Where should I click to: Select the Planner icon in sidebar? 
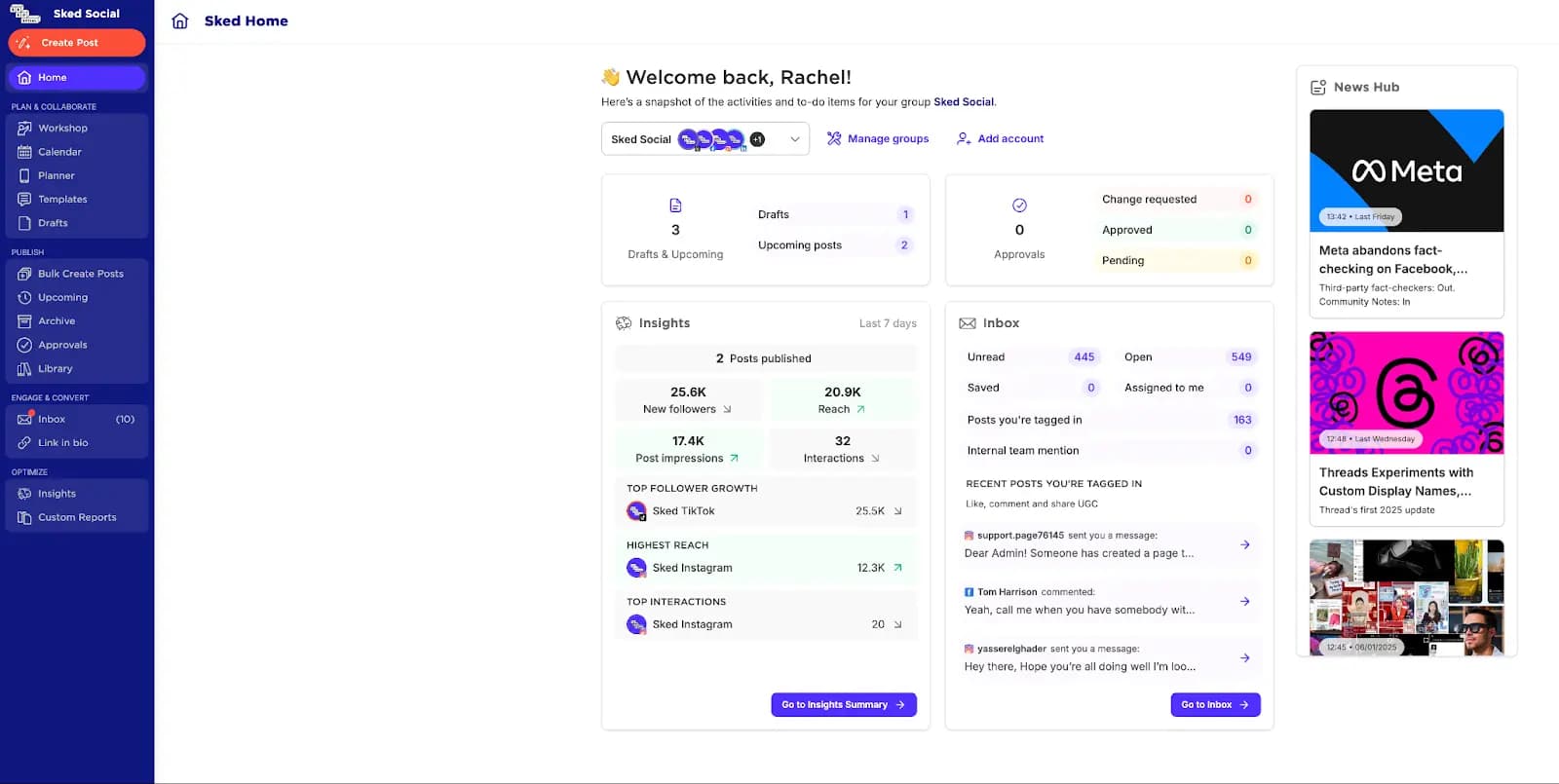(24, 176)
